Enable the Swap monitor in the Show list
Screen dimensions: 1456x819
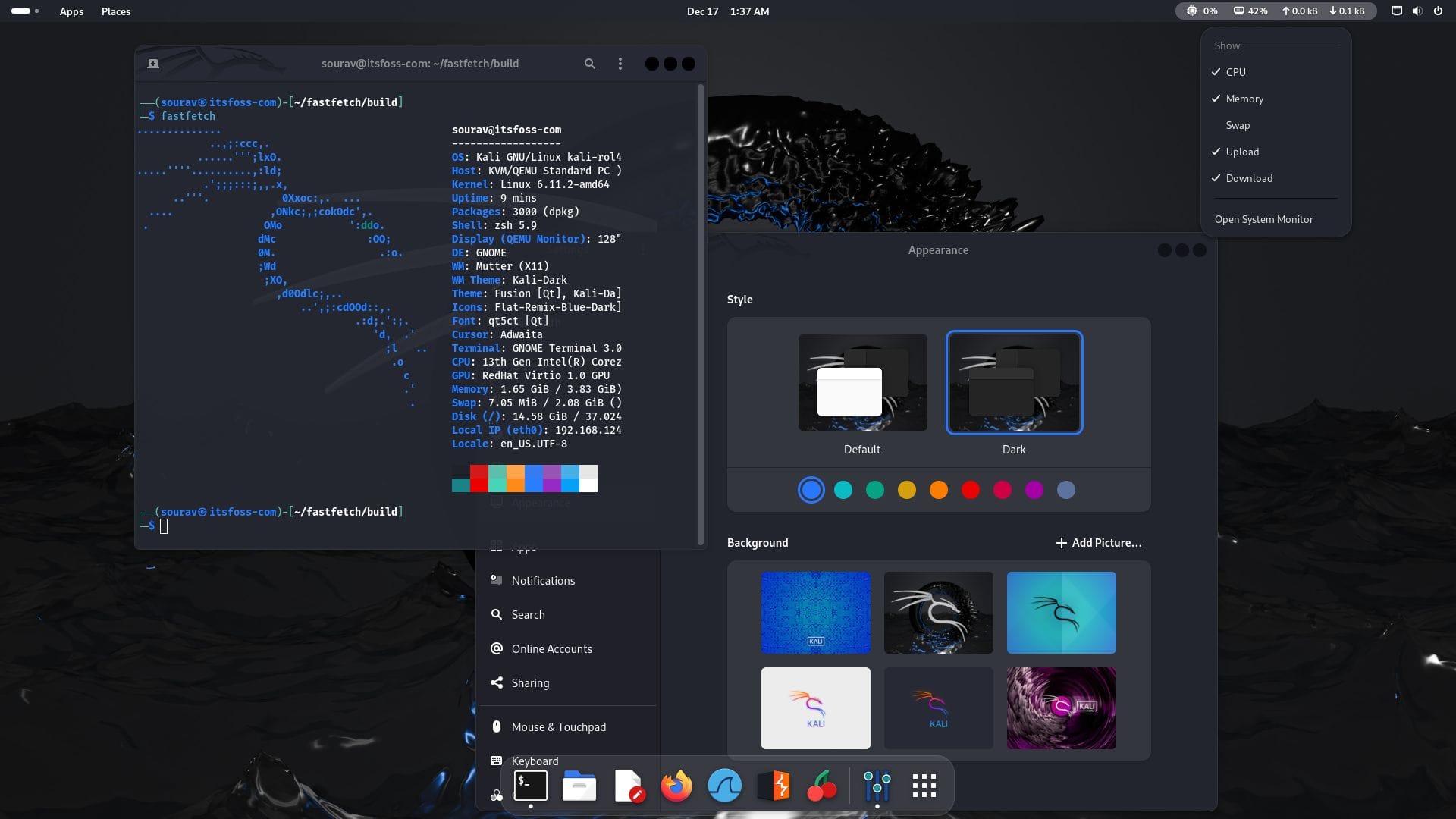pos(1238,125)
